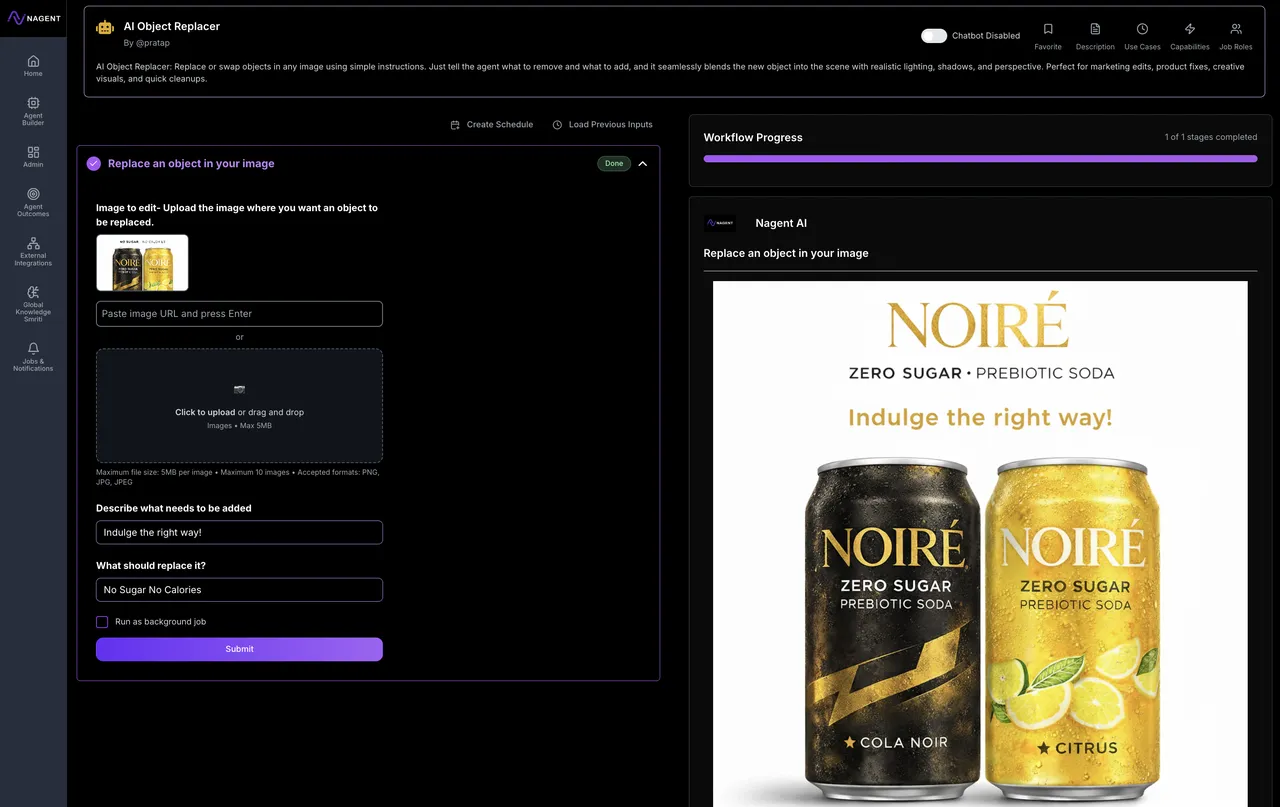Open the Job Roles people icon
Screen dimensions: 1280x807
click(x=1236, y=29)
